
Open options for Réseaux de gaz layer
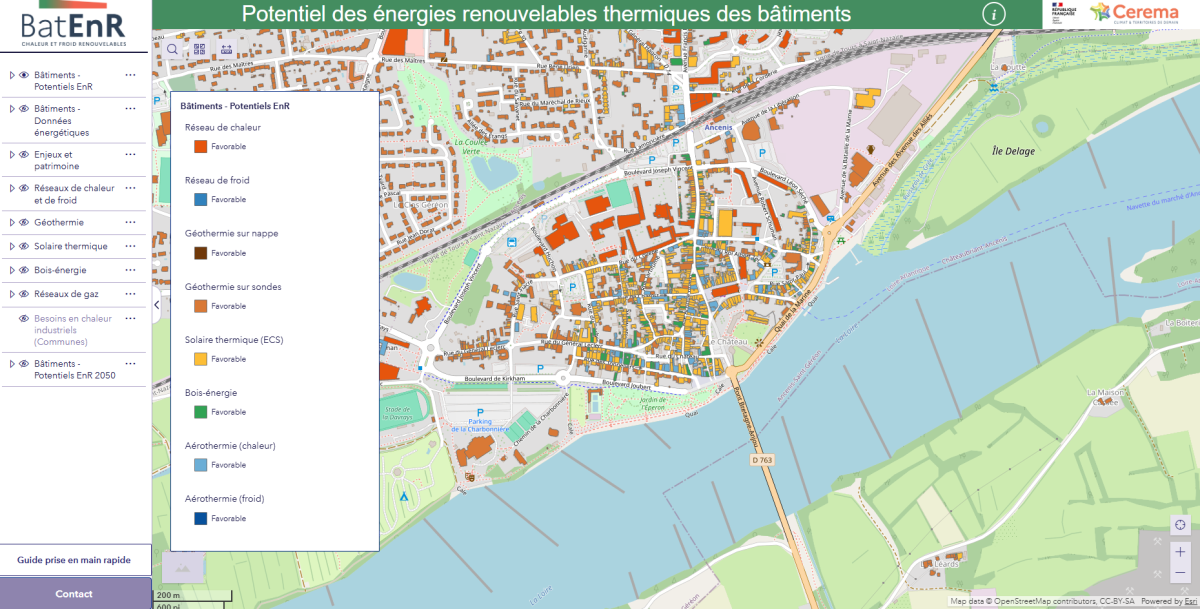(x=130, y=294)
